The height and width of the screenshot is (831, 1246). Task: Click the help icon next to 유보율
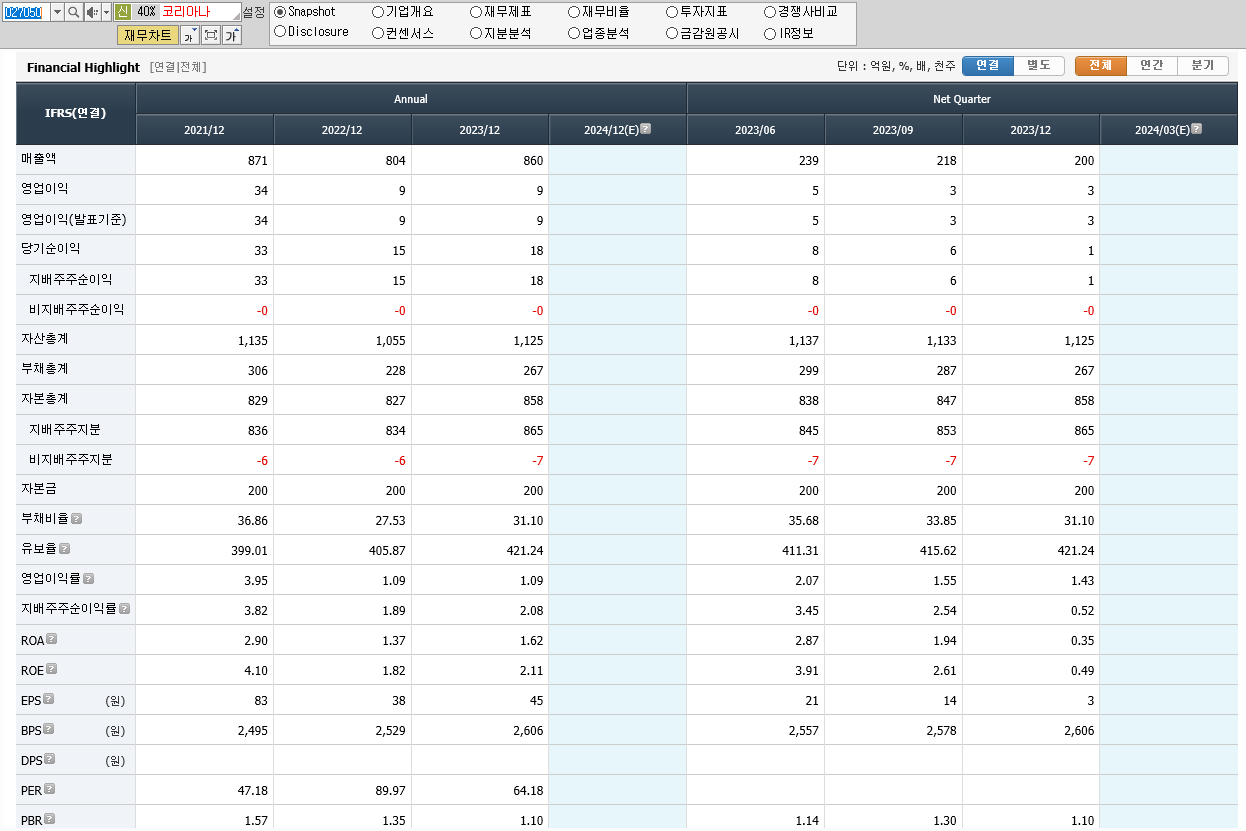65,549
